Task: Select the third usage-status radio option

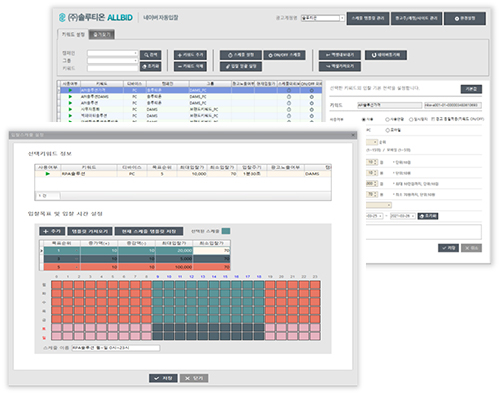Action: pos(411,119)
